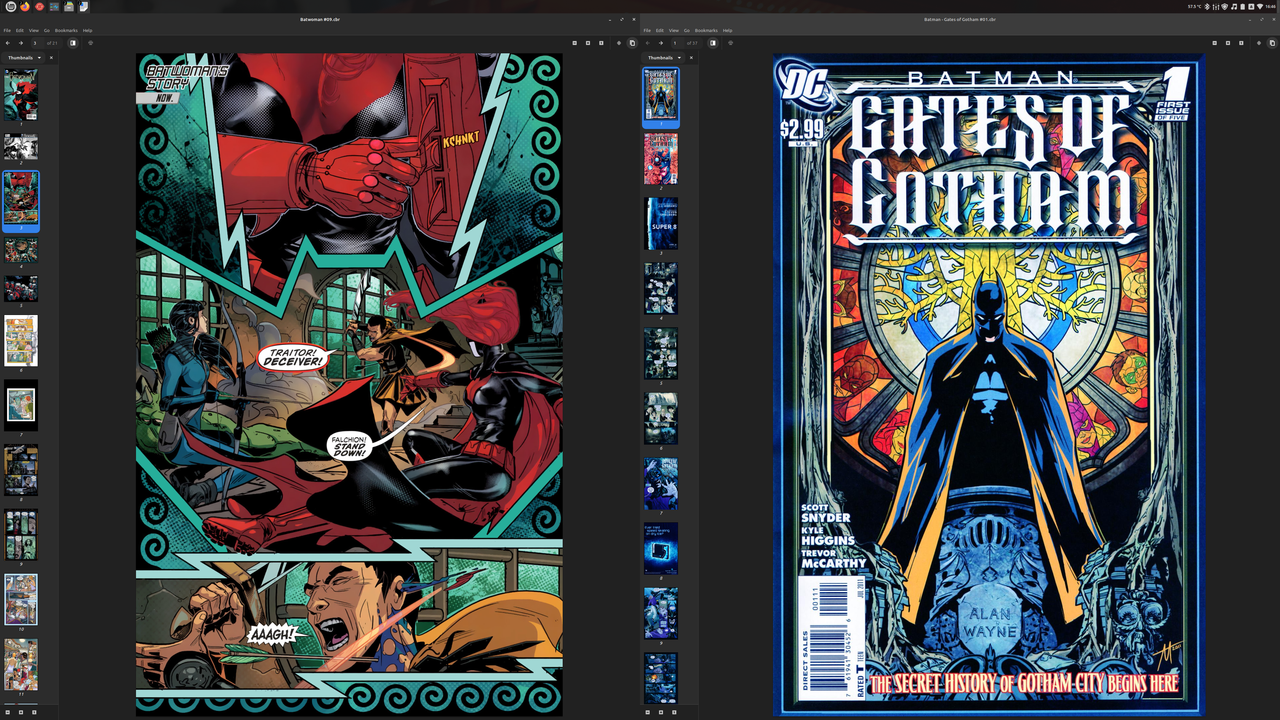Open View menu in Gates of Gotham window

674,31
